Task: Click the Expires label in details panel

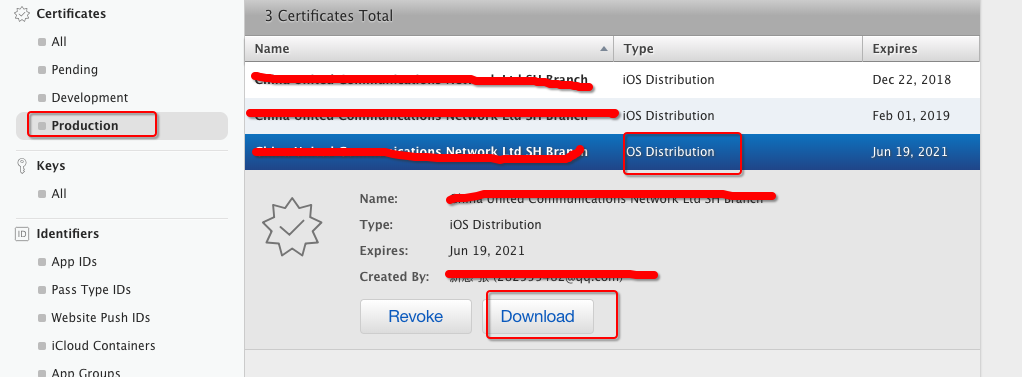Action: [x=384, y=251]
